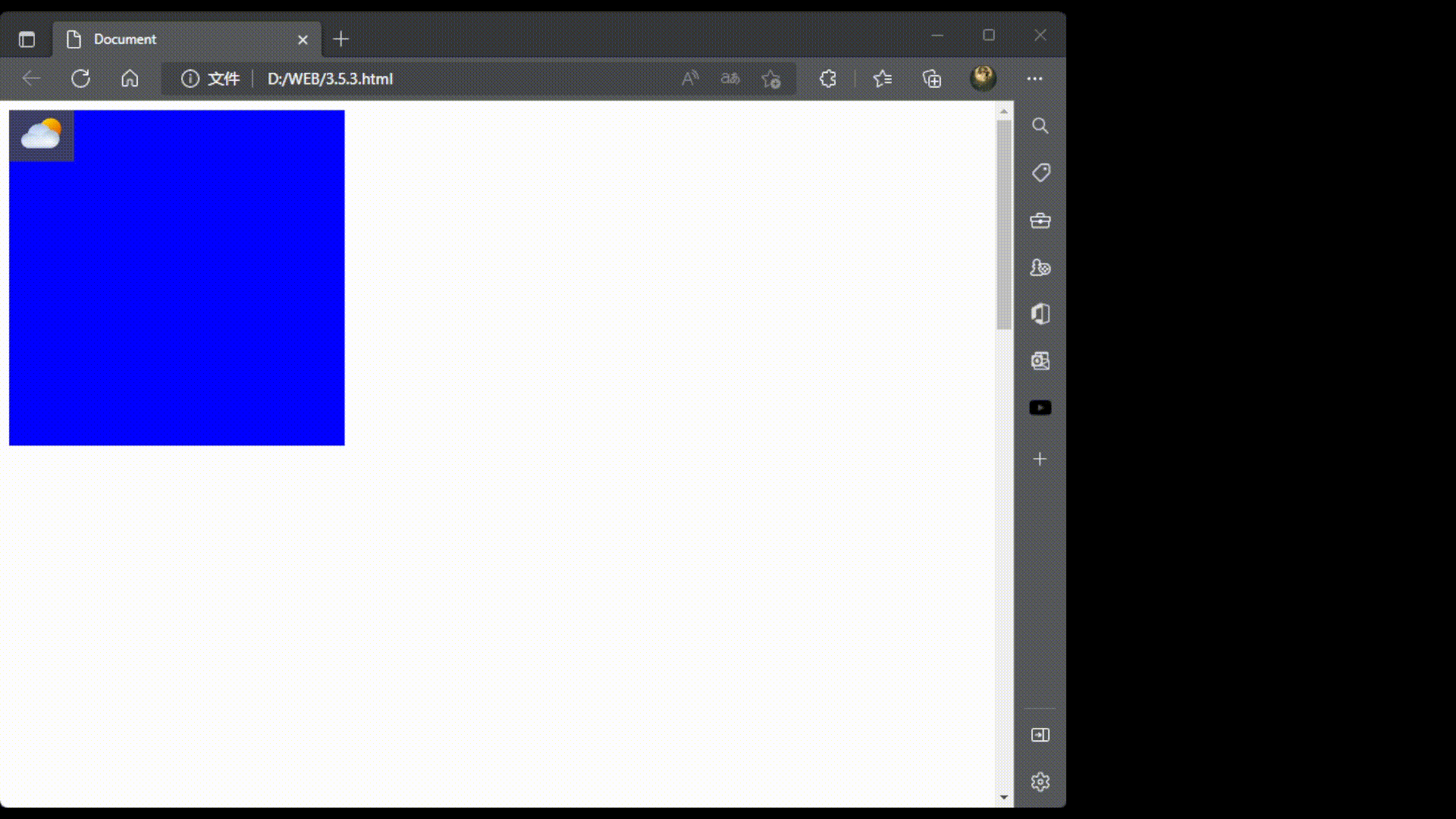Screen dimensions: 1456x819
Task: Open sidebar search
Action: tap(1040, 126)
